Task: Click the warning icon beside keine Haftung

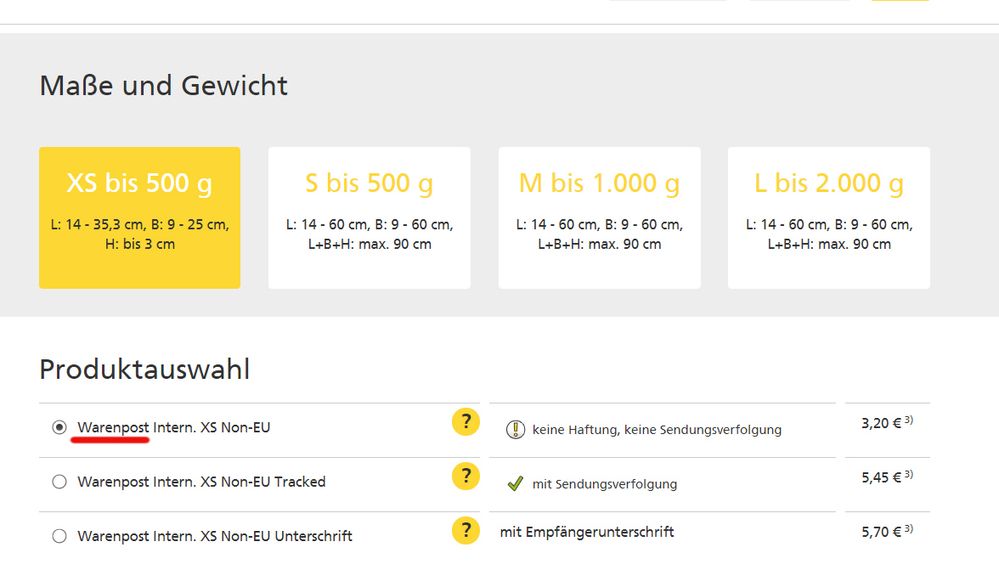Action: tap(515, 429)
